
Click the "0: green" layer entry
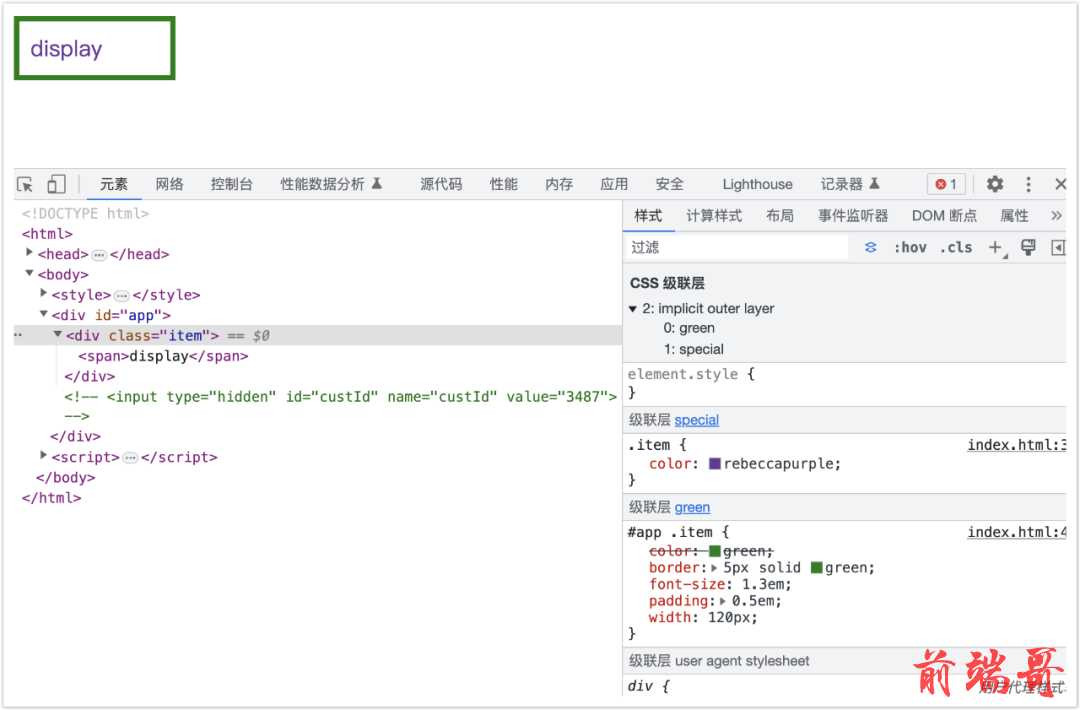[689, 328]
